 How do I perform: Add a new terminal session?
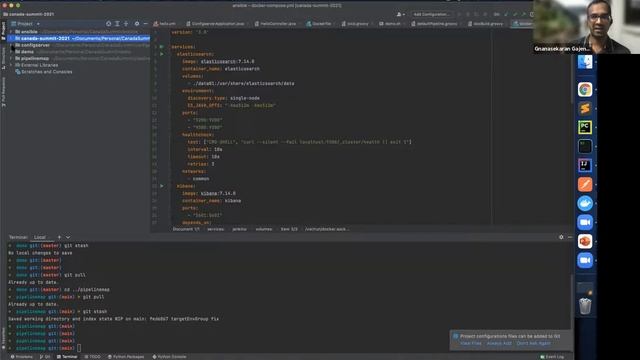coord(59,237)
